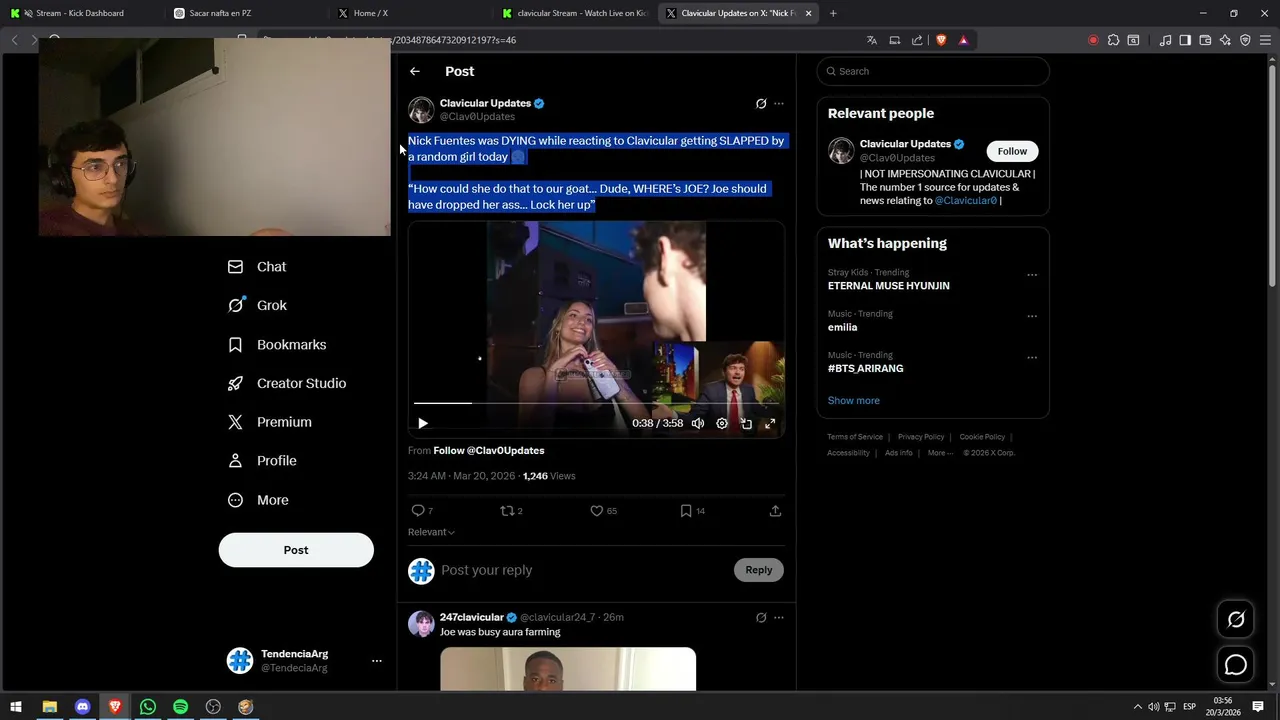Viewport: 1280px width, 720px height.
Task: Click the floating Grok button
Action: [1236, 619]
